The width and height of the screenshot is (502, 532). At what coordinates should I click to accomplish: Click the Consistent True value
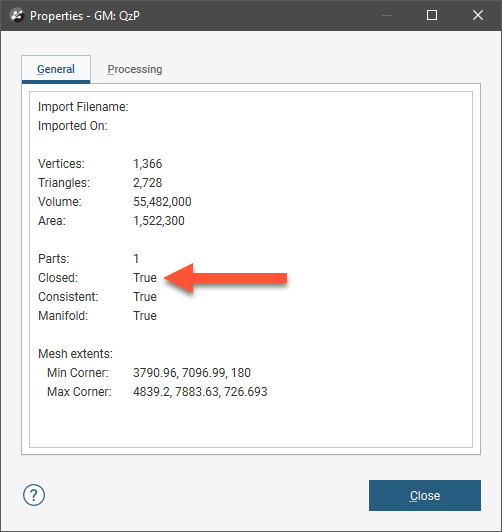(x=145, y=297)
